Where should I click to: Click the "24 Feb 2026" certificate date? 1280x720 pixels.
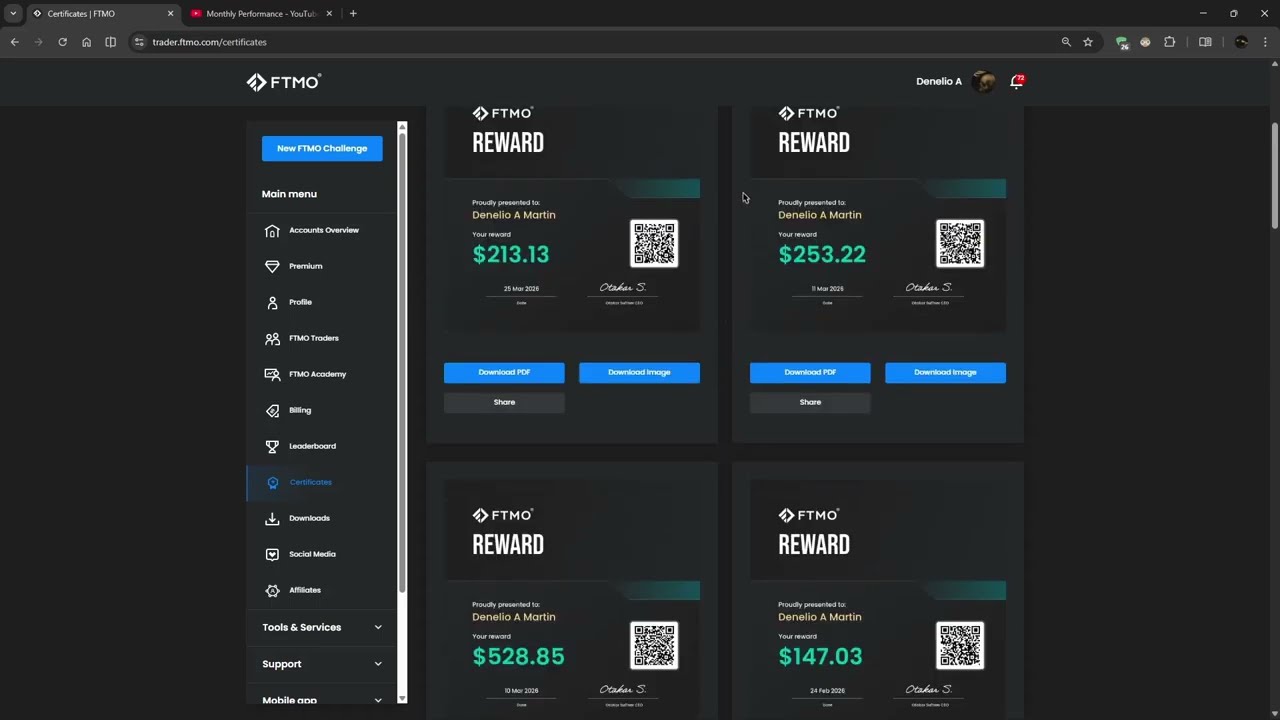tap(827, 691)
